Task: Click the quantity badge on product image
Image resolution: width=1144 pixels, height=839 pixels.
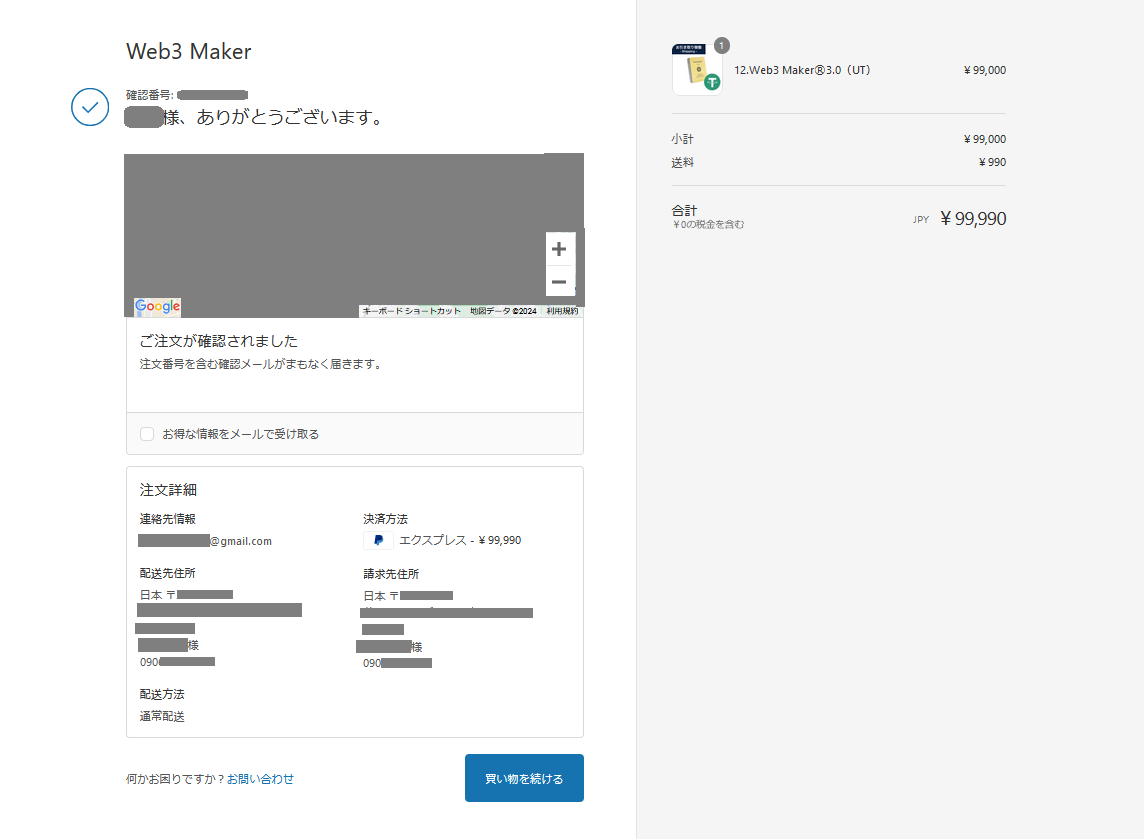Action: tap(722, 46)
